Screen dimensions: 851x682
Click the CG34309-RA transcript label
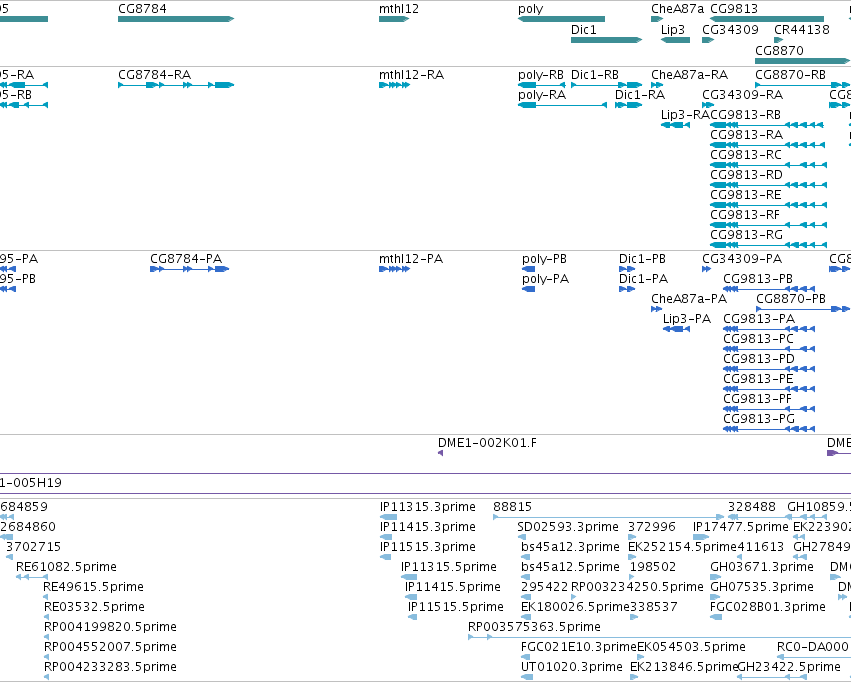coord(742,95)
